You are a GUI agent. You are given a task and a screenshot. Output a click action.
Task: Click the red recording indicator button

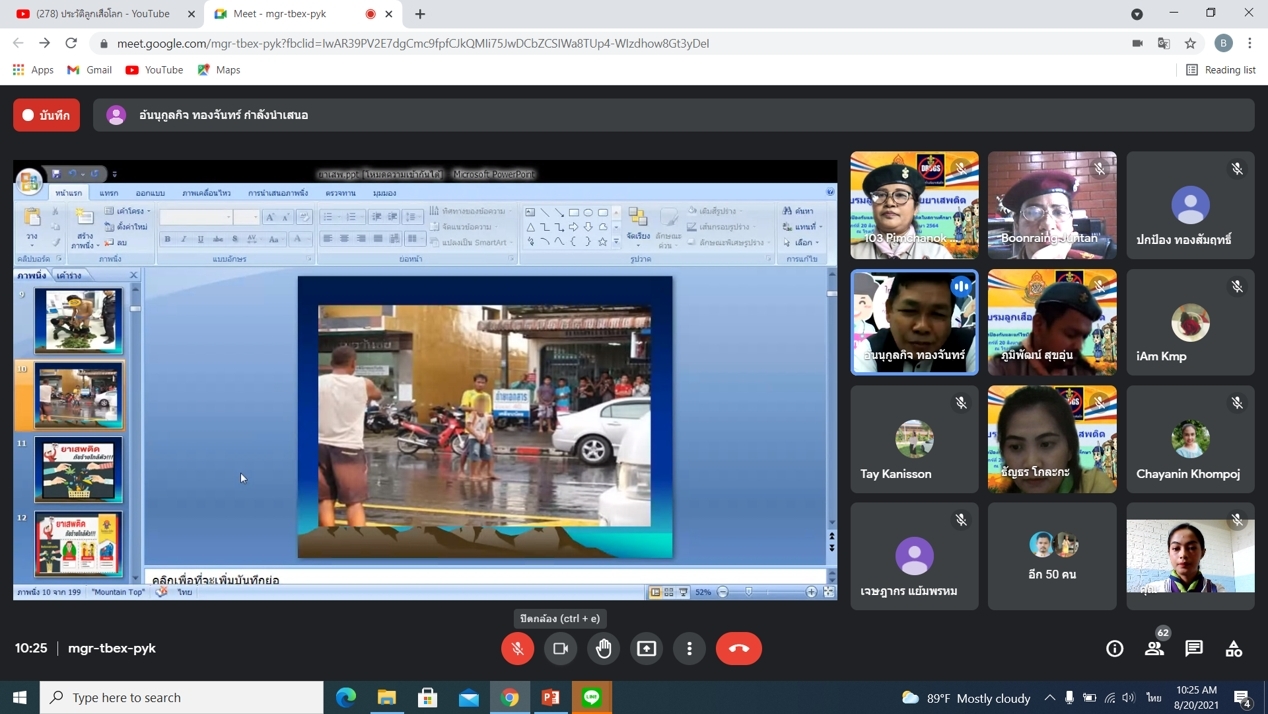point(47,115)
